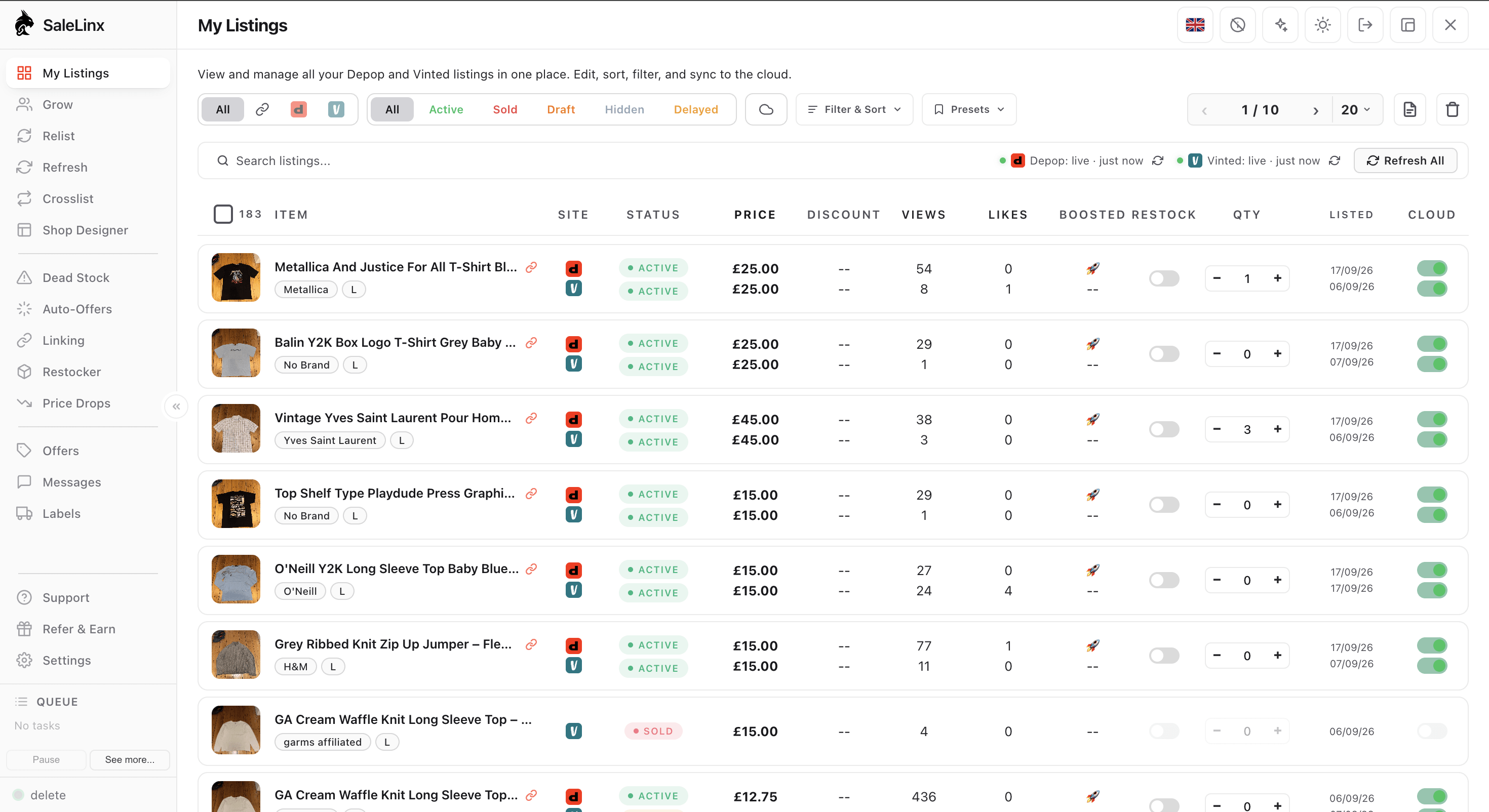Sort by the PRICE column header
Image resolution: width=1489 pixels, height=812 pixels.
pos(754,215)
